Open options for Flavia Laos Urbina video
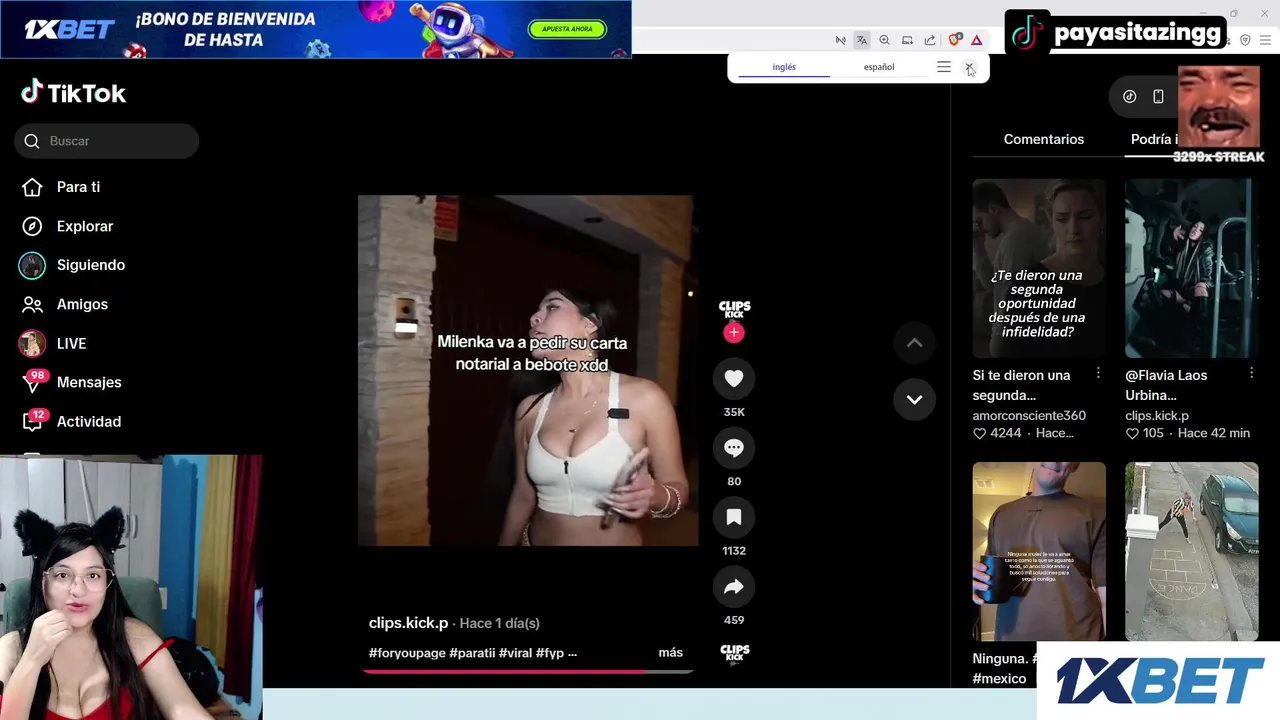 [1251, 373]
